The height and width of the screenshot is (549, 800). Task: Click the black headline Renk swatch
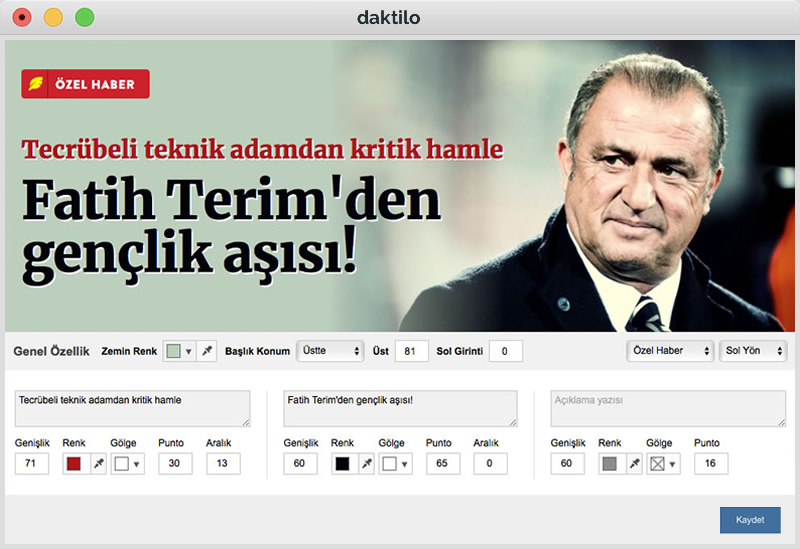click(x=344, y=463)
